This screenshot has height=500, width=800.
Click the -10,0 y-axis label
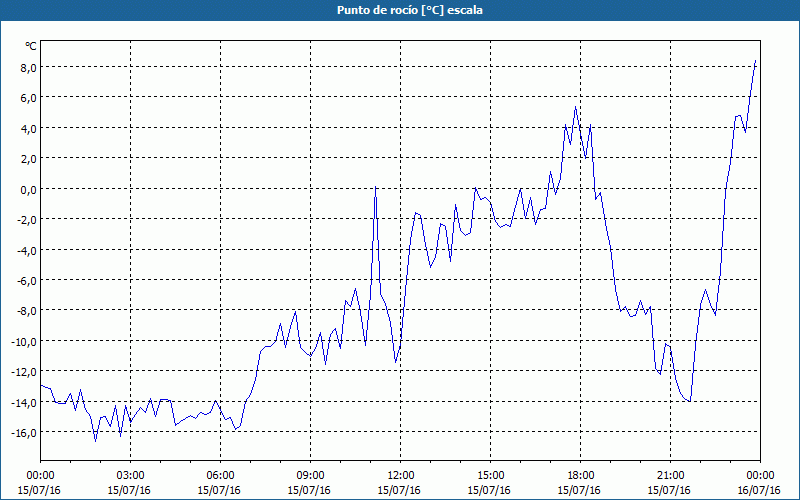(x=24, y=341)
